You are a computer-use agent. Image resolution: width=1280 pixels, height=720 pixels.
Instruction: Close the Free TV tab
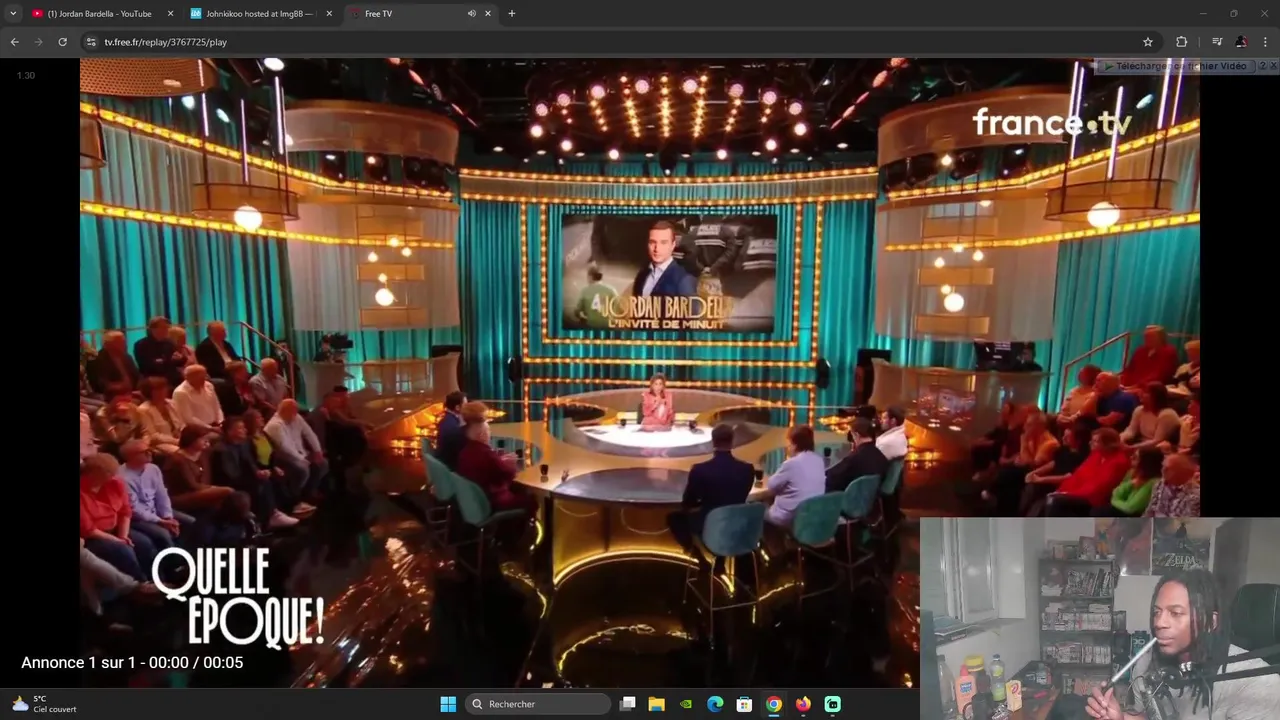pyautogui.click(x=488, y=14)
